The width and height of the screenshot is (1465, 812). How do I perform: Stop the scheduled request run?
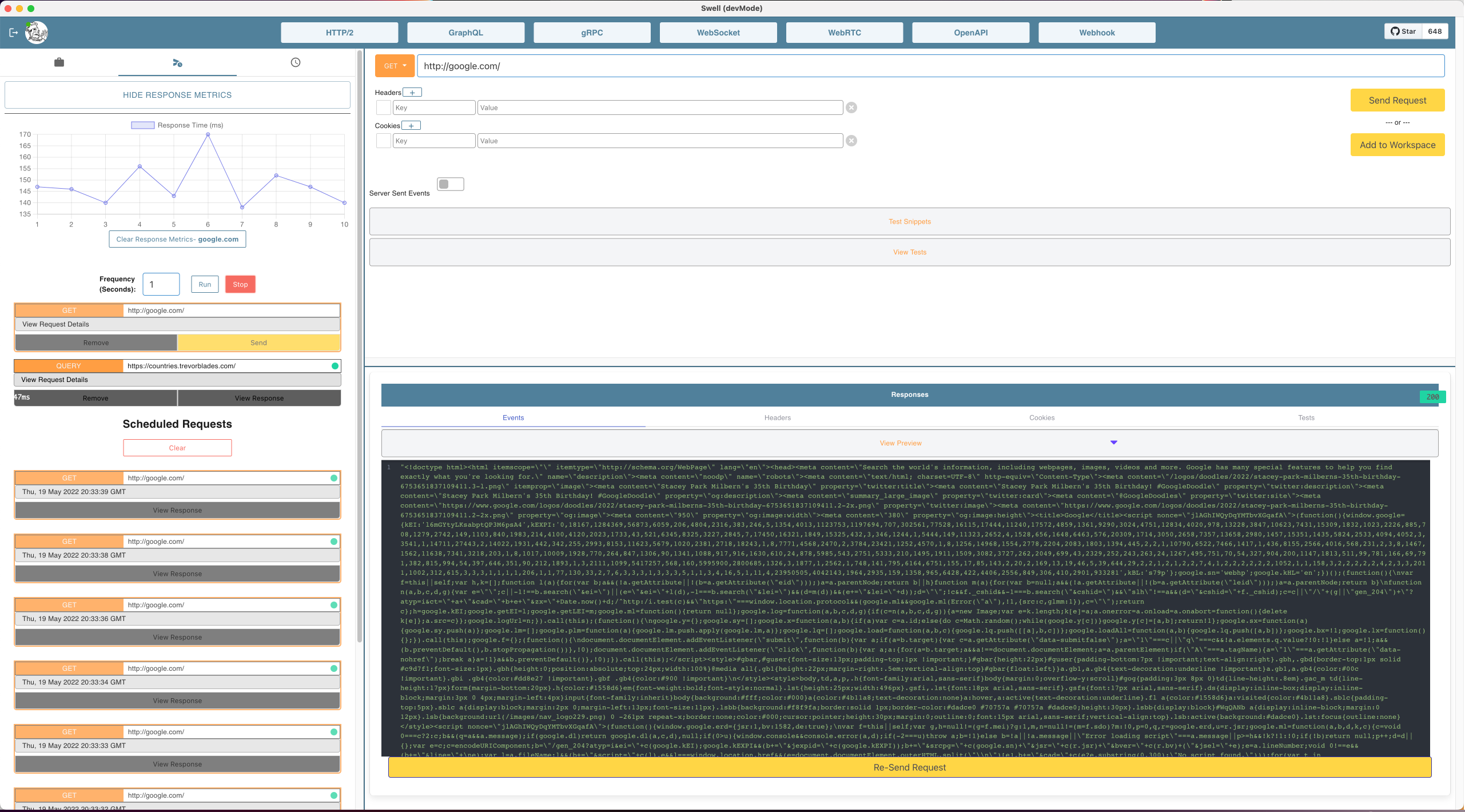[x=240, y=285]
